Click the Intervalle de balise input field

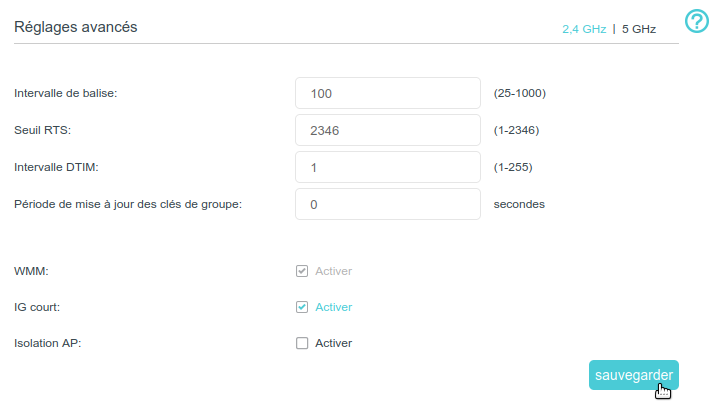388,93
